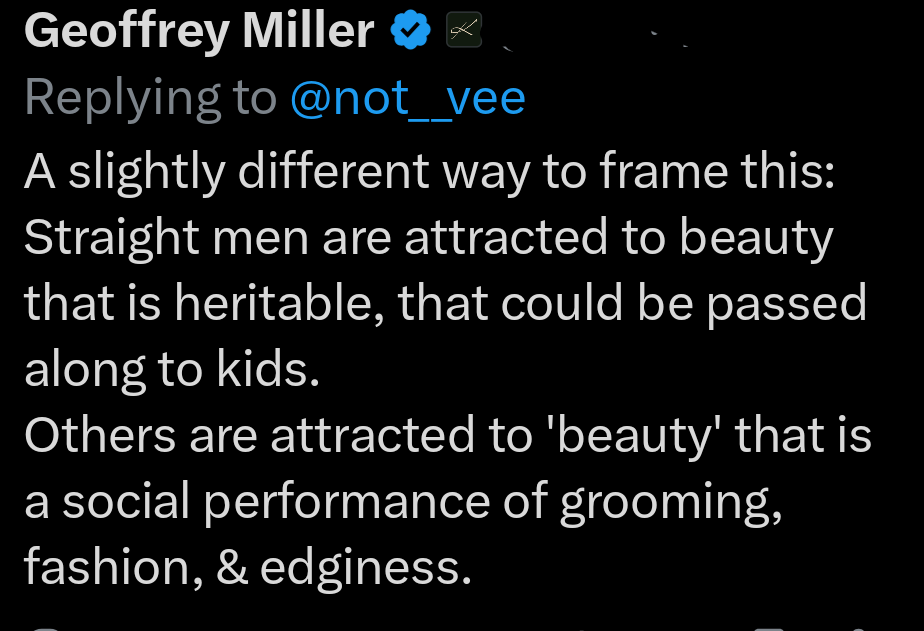
Task: Click the view count indicator on the action bar
Action: pyautogui.click(x=580, y=628)
